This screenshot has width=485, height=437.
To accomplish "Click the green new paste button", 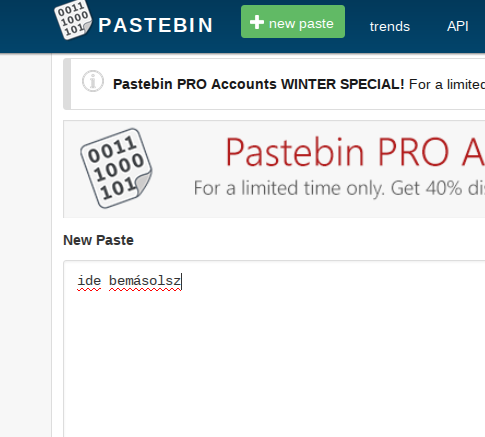I will [x=293, y=22].
